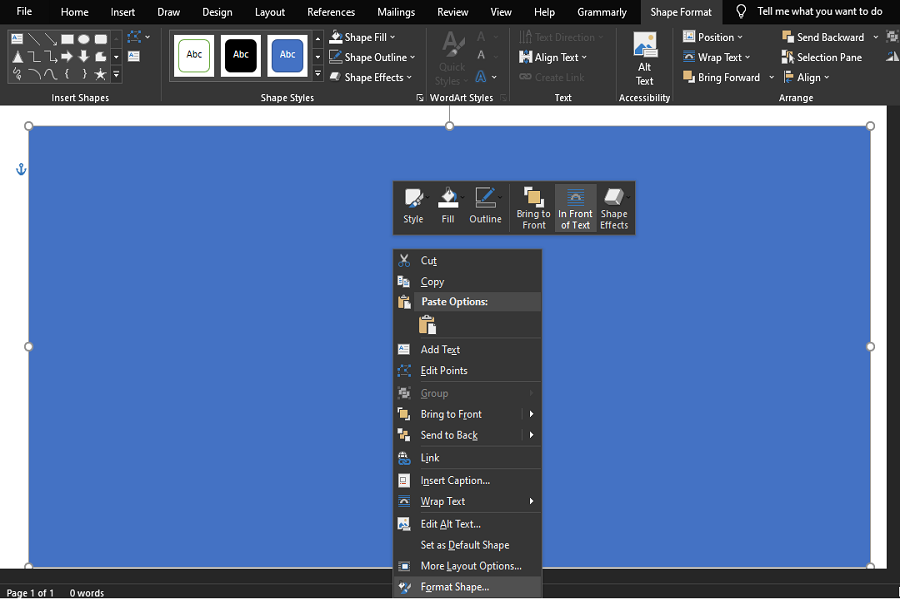Image resolution: width=900 pixels, height=600 pixels.
Task: Switch to the Shape Format ribbon tab
Action: [x=680, y=12]
